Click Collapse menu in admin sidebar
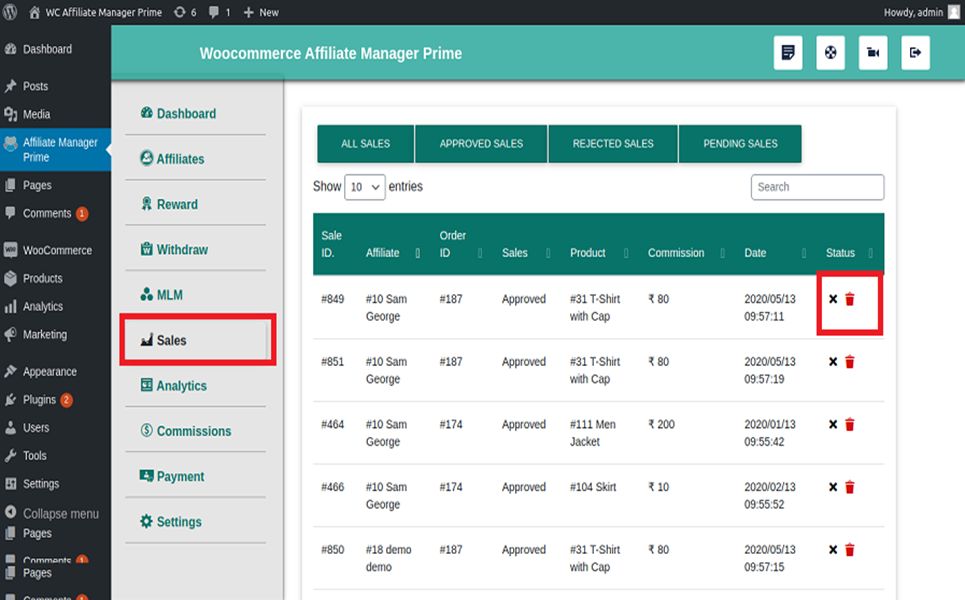The width and height of the screenshot is (965, 600). click(60, 514)
